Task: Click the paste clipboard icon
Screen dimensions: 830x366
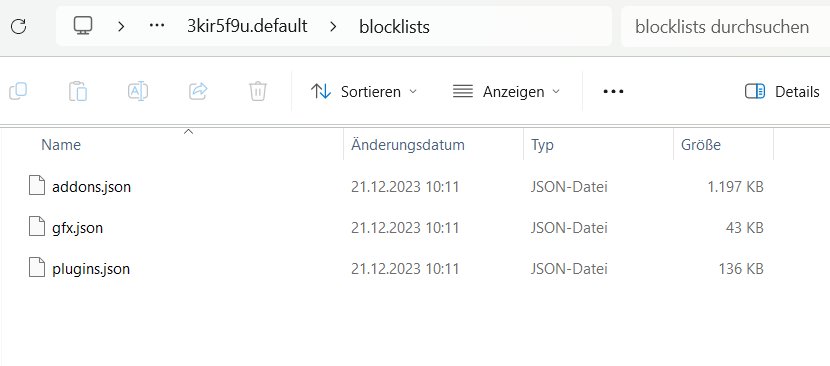Action: pyautogui.click(x=78, y=92)
